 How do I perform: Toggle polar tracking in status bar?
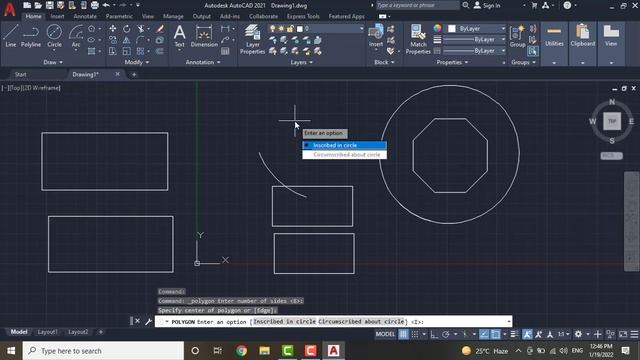coord(446,334)
